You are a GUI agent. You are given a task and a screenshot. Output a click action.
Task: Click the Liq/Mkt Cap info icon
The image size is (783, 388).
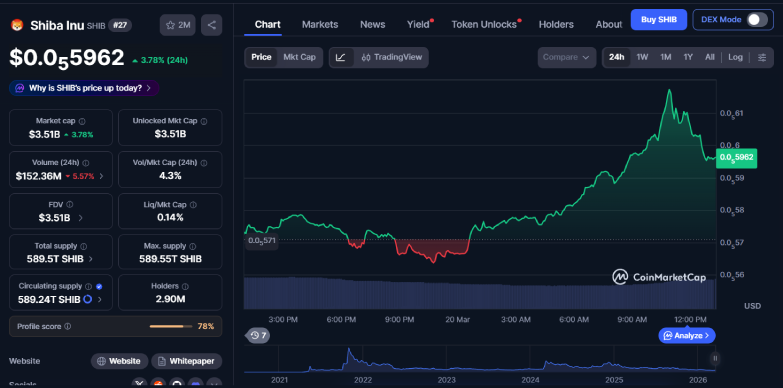coord(193,205)
